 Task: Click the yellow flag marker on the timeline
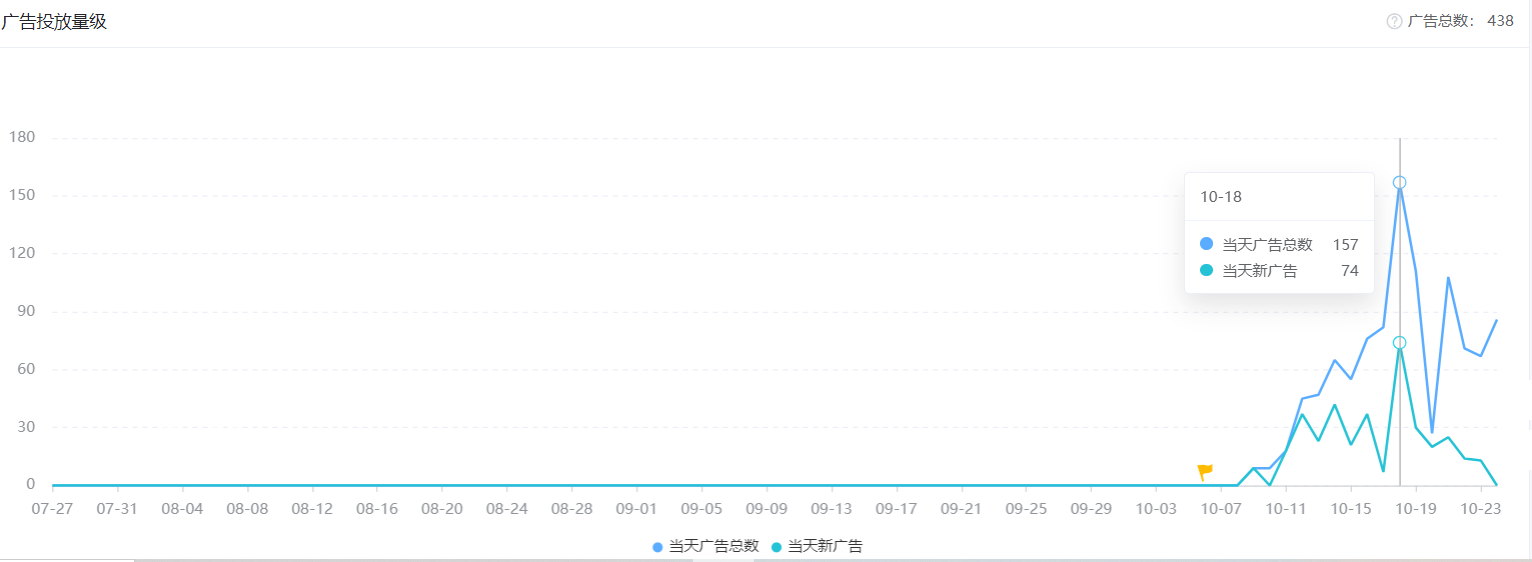[1204, 471]
